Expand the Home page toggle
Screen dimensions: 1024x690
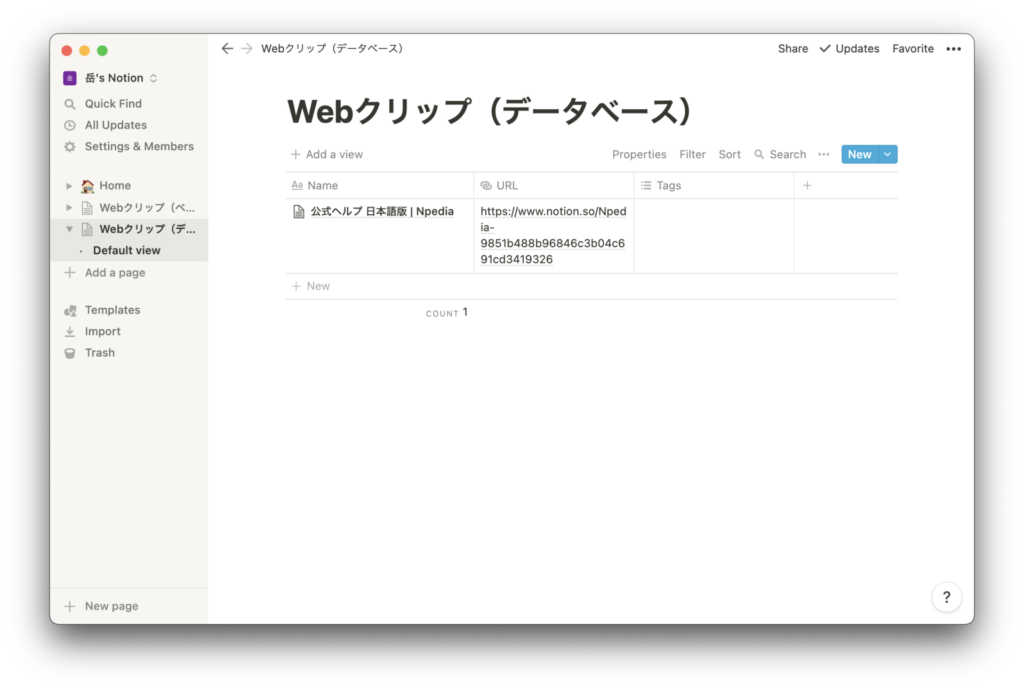69,186
